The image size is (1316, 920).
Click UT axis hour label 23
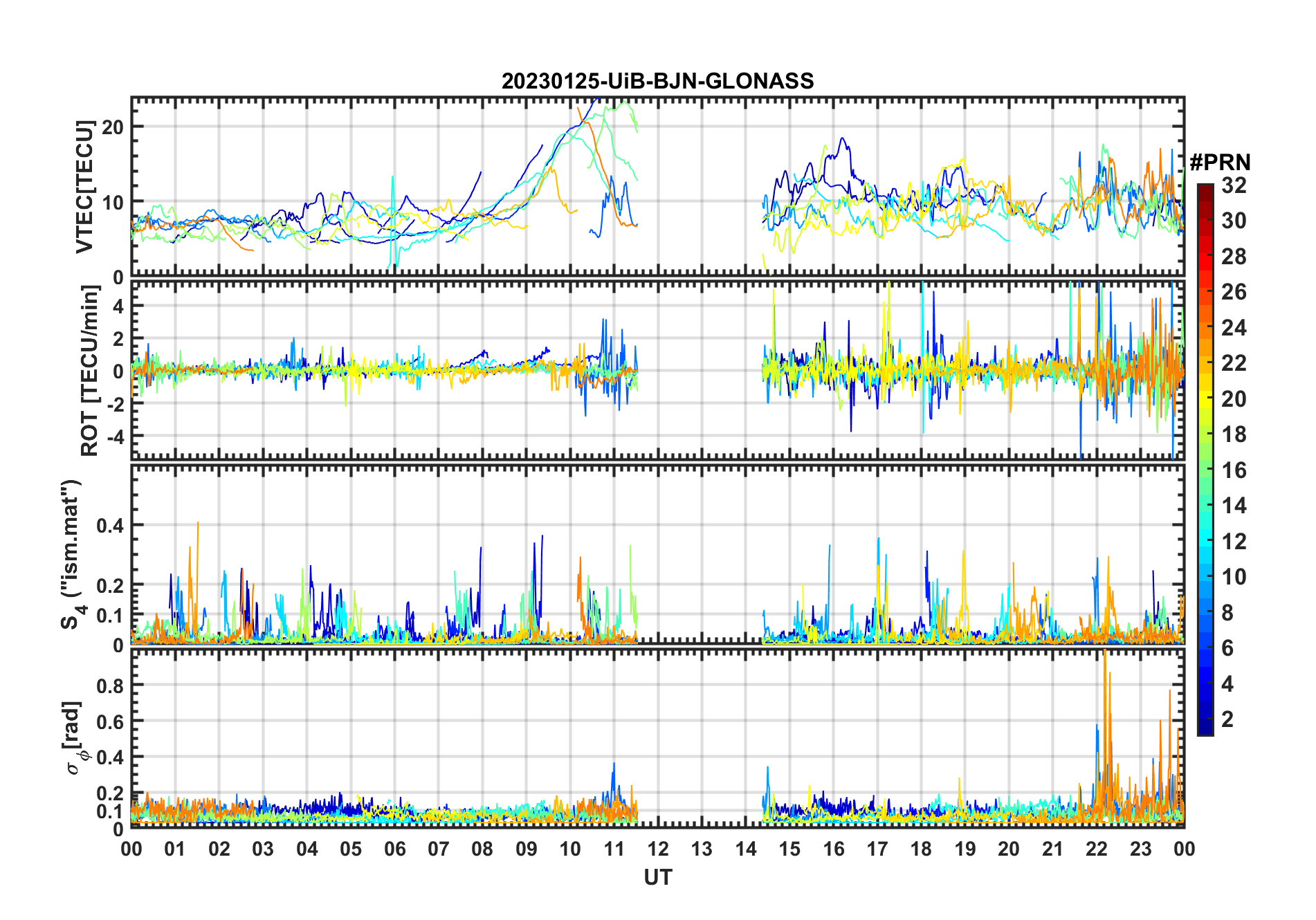pyautogui.click(x=1141, y=849)
